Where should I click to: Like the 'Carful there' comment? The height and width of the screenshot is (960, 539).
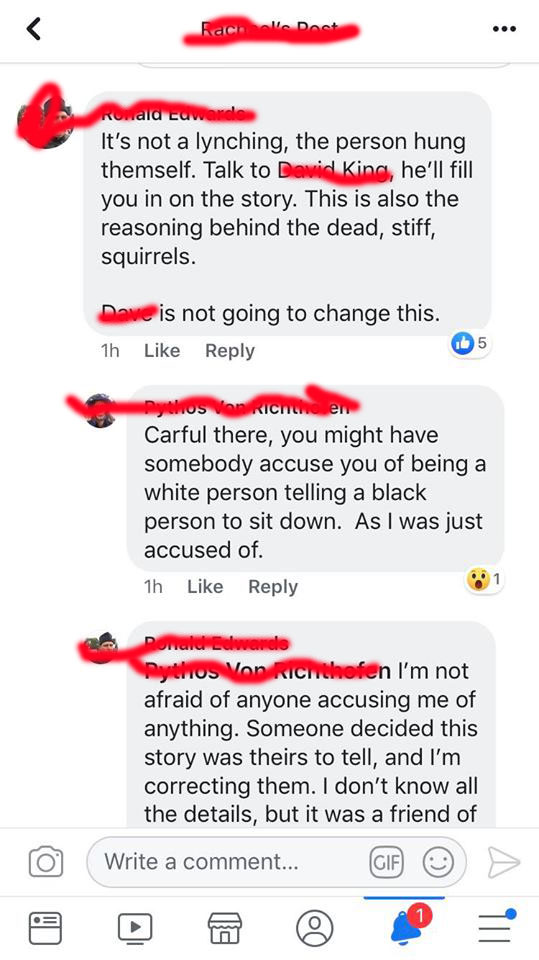205,587
